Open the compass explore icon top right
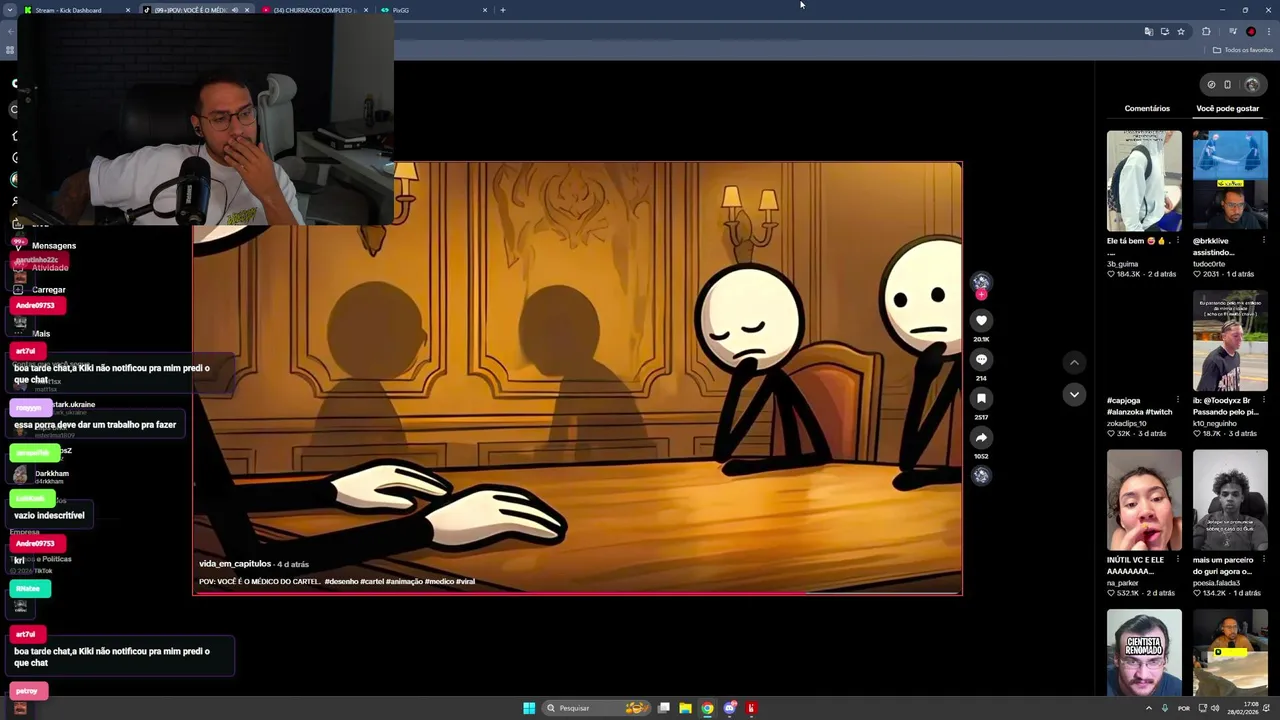 click(x=1211, y=85)
